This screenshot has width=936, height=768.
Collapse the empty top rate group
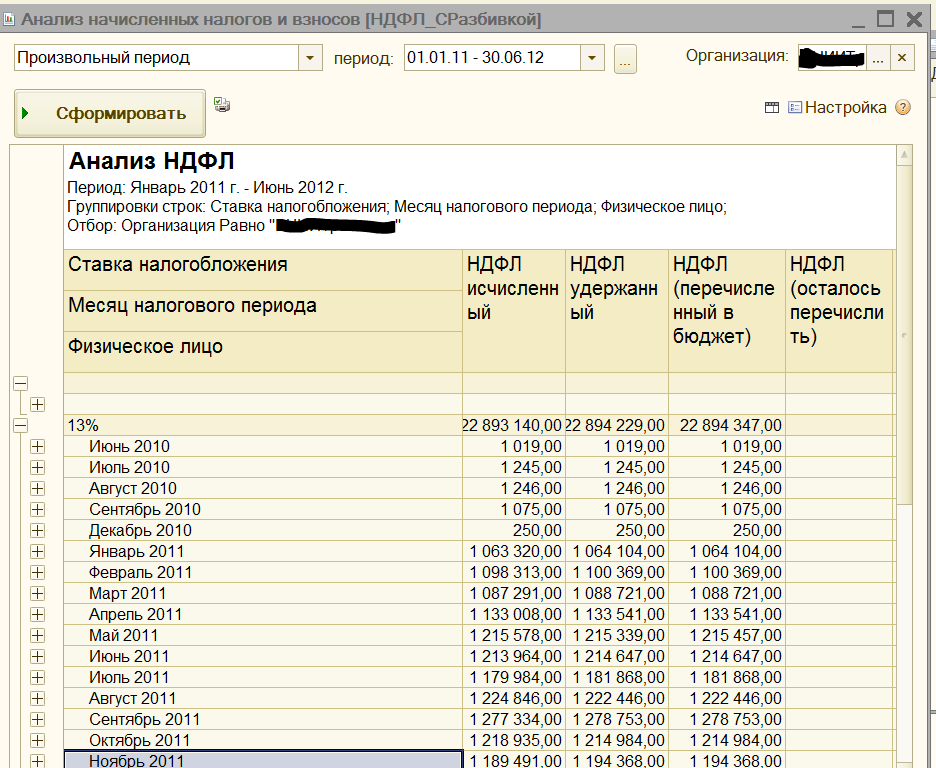coord(20,383)
